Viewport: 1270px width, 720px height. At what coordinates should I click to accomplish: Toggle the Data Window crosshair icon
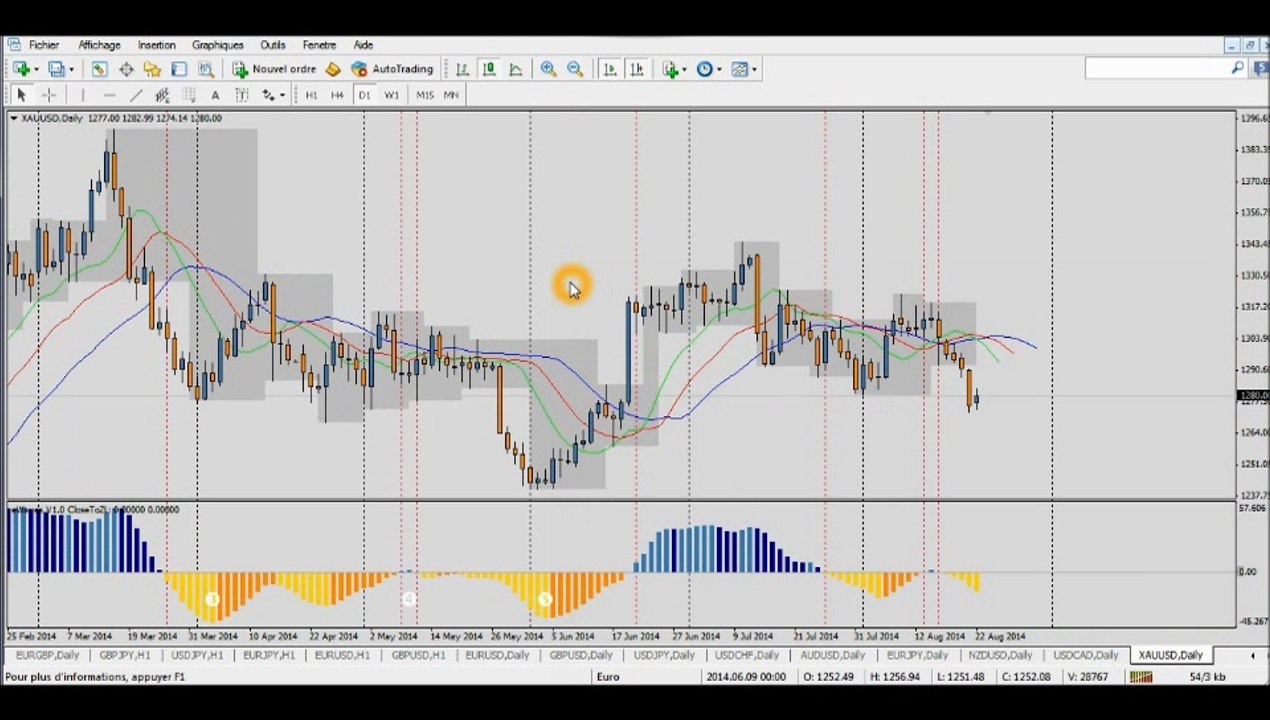coord(126,69)
